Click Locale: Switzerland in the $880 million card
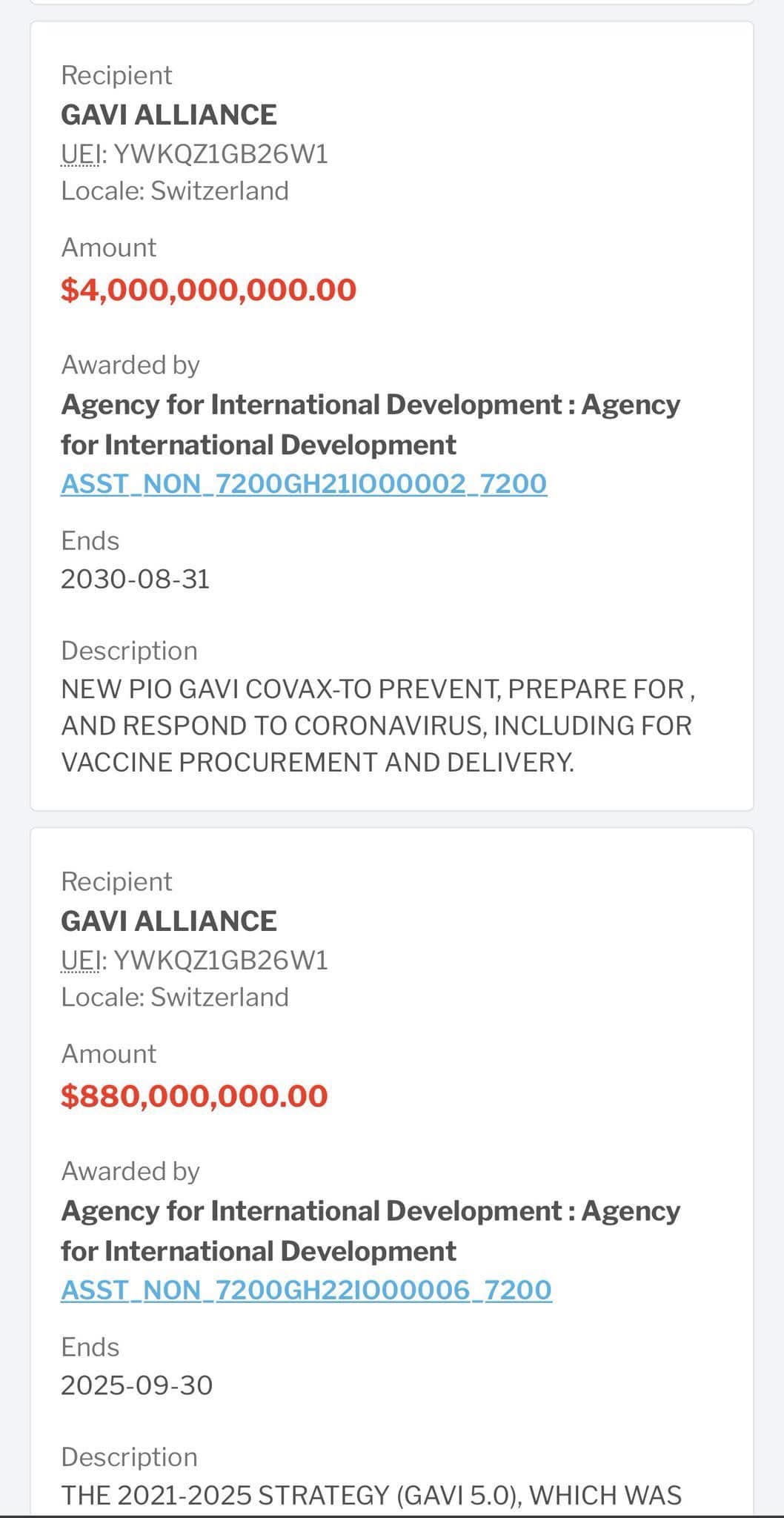This screenshot has width=784, height=1518. [175, 998]
